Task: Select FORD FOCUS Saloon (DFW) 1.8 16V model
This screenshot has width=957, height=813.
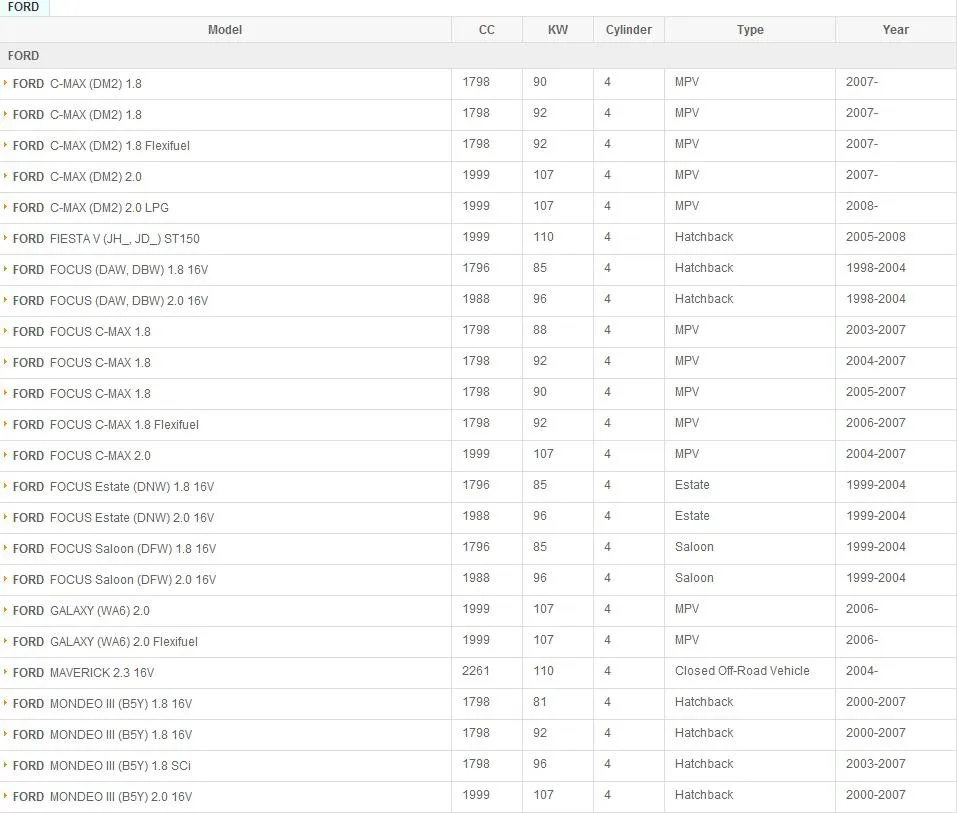Action: (114, 549)
